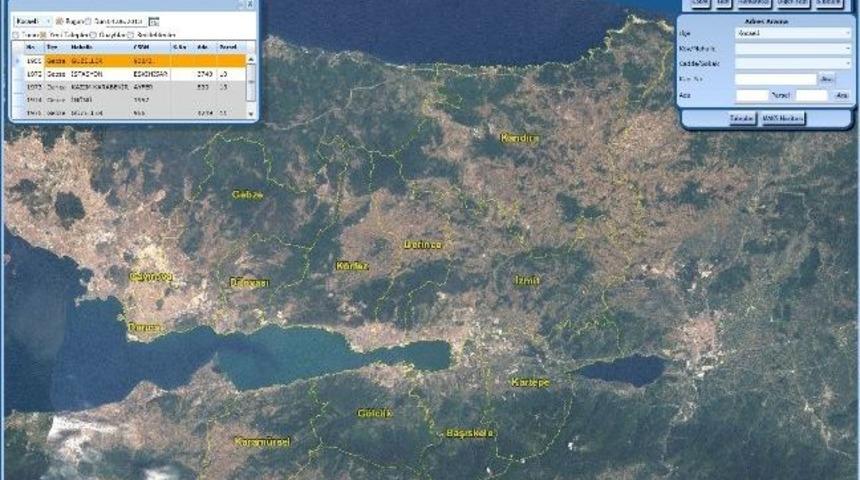Select the table row containing KAZIM KARABEKİR

coord(135,87)
